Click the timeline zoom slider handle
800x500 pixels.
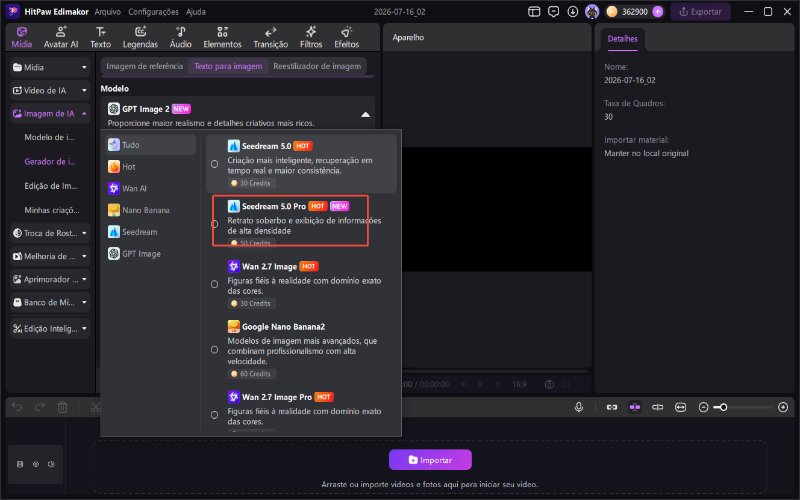coord(723,407)
